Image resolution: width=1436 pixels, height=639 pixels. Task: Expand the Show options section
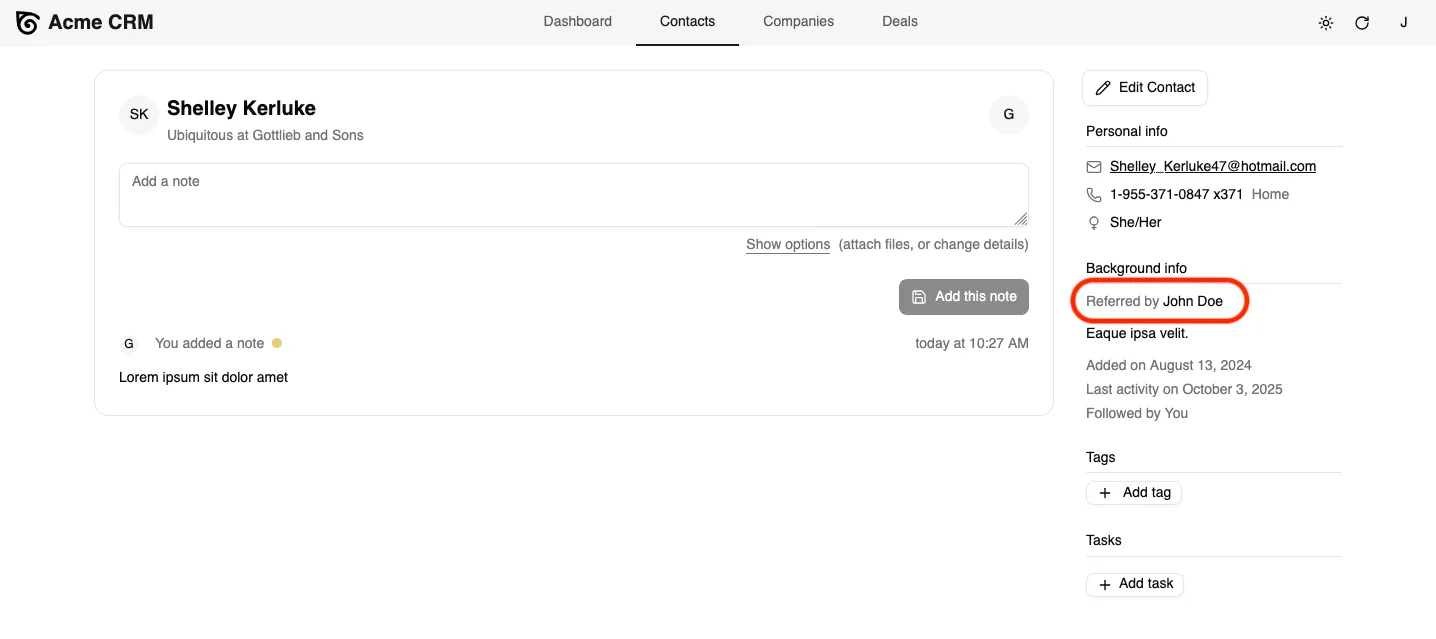click(787, 244)
